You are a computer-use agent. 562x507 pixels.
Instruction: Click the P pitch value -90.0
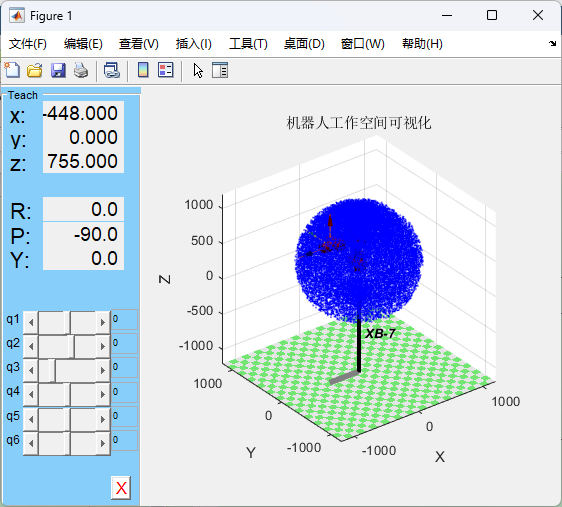pyautogui.click(x=84, y=234)
